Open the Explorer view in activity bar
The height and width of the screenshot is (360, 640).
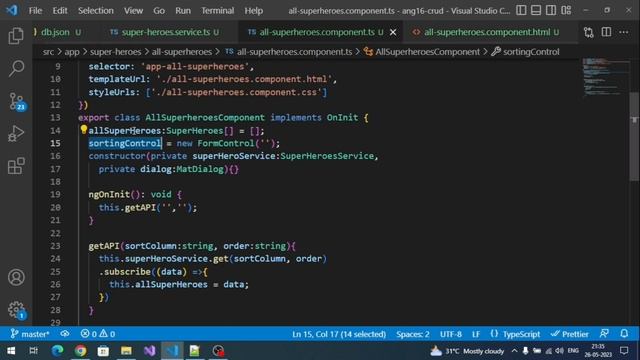(16, 36)
